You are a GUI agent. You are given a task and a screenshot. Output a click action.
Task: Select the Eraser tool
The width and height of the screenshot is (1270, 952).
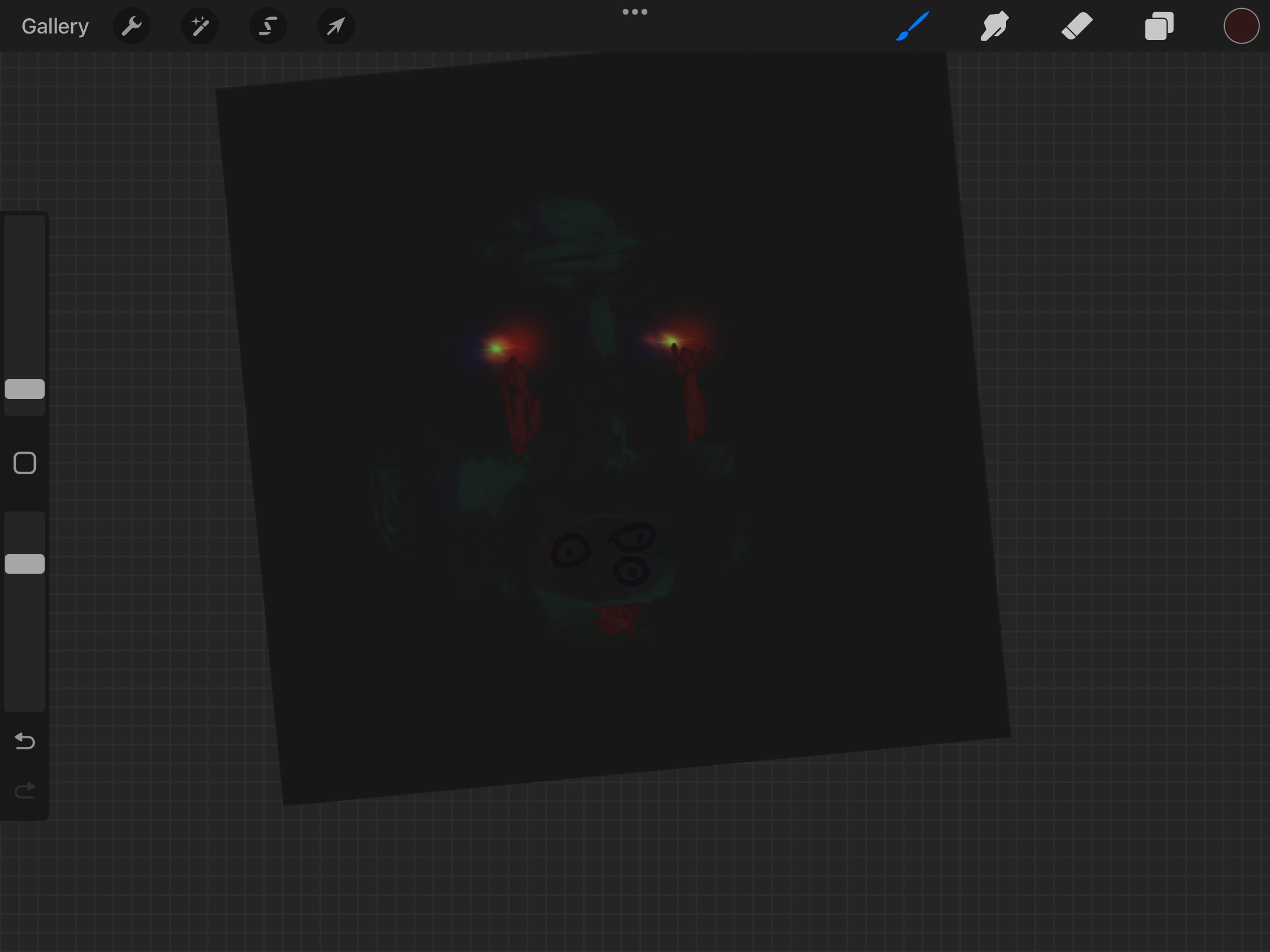(1077, 26)
